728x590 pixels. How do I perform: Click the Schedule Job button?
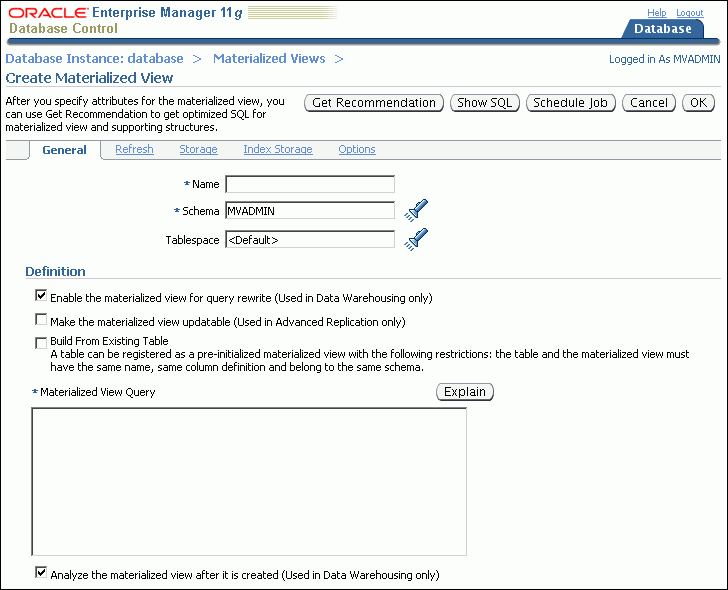(570, 103)
